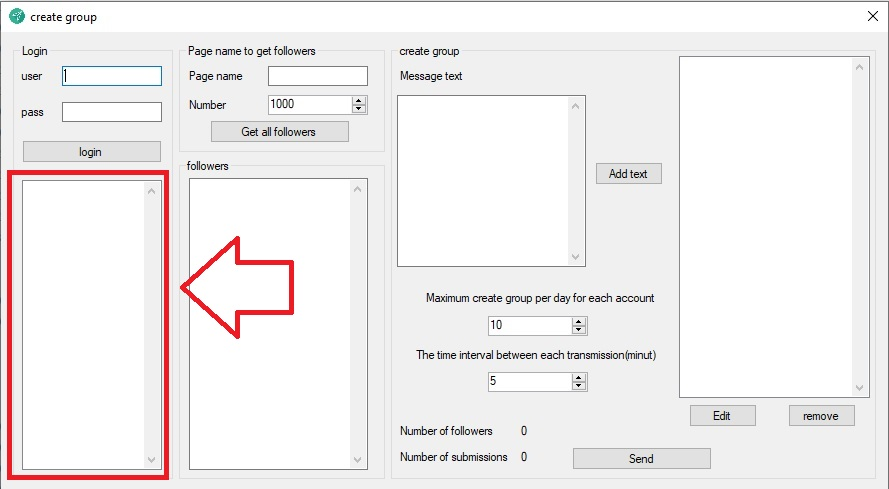The width and height of the screenshot is (889, 489).
Task: Close the create group window
Action: [x=872, y=17]
